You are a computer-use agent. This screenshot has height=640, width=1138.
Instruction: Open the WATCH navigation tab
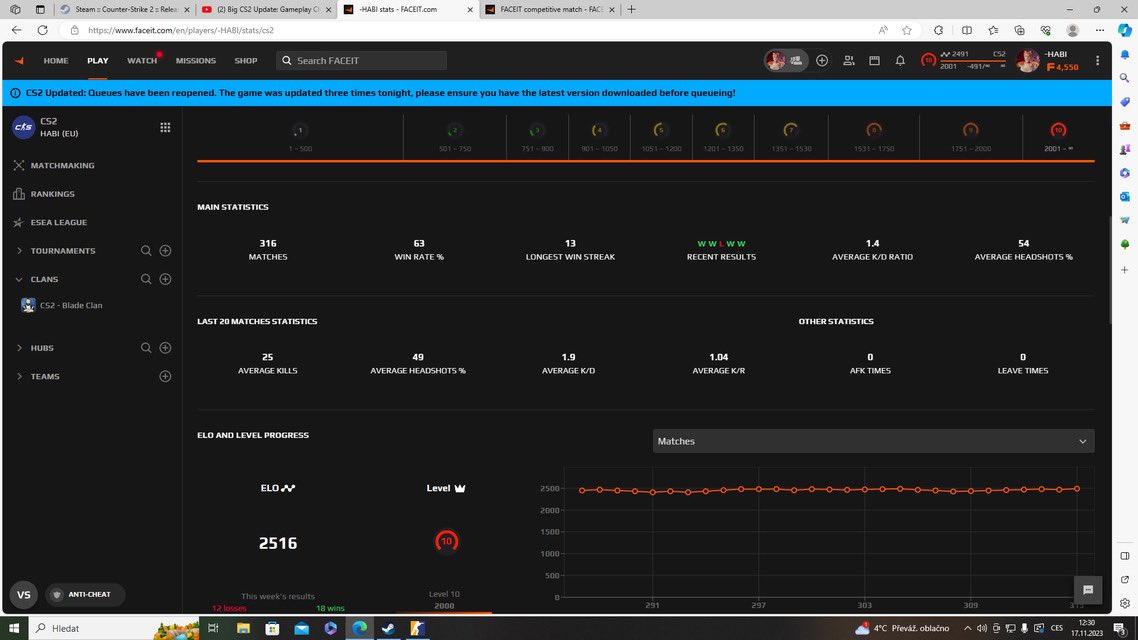pos(142,61)
